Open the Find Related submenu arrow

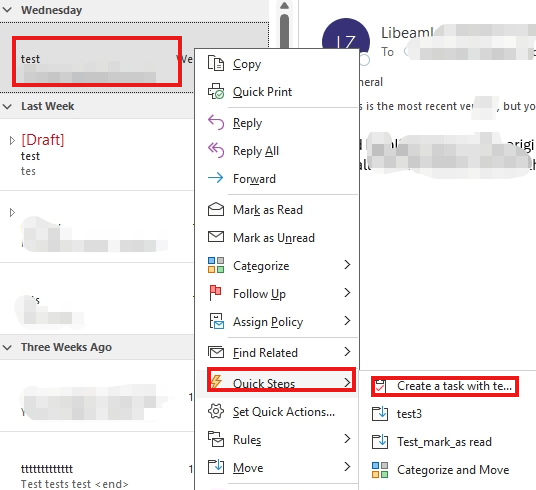coord(347,352)
